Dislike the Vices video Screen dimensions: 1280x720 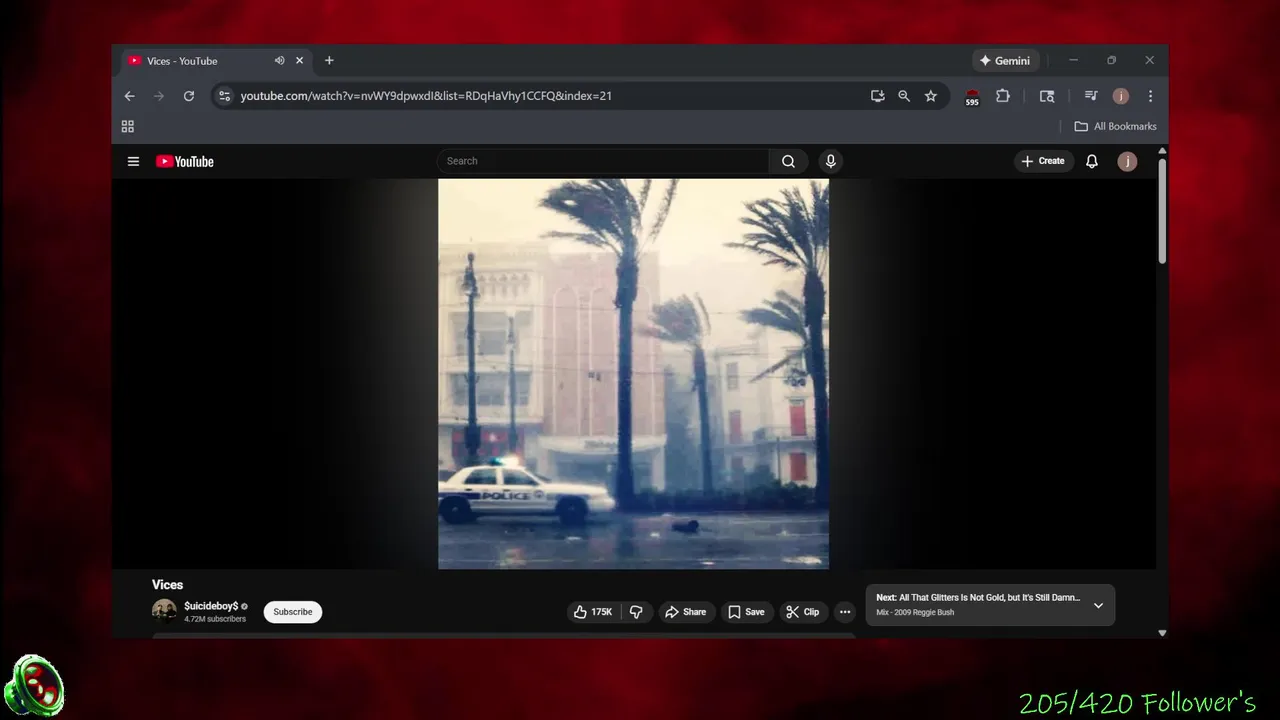(636, 612)
